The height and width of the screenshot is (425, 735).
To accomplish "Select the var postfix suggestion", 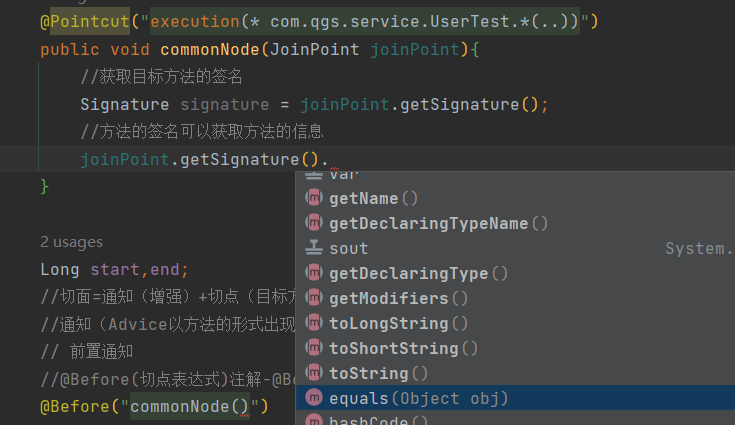I will click(344, 175).
